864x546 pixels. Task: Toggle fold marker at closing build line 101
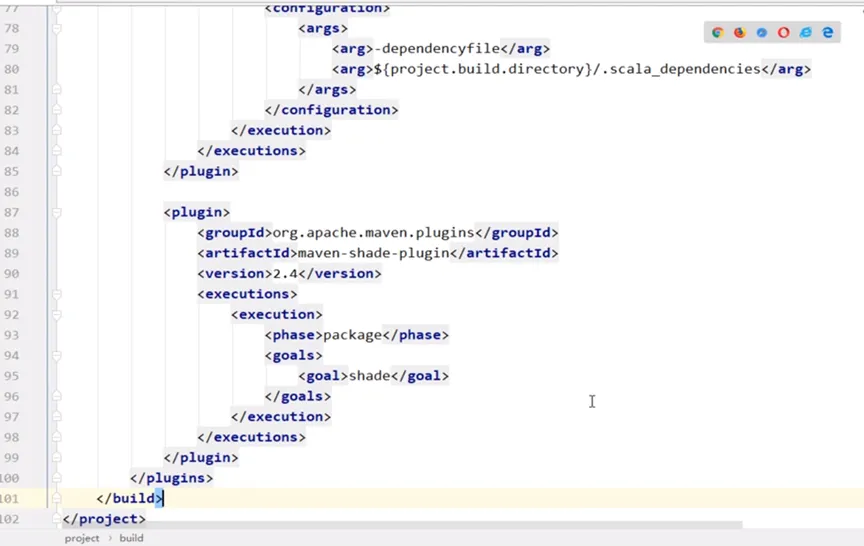coord(57,498)
